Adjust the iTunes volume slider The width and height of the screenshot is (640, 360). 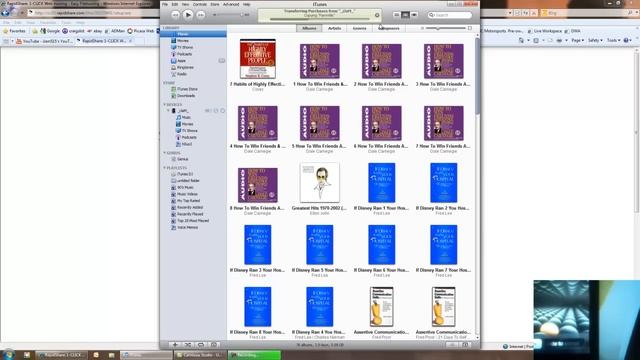tap(231, 15)
